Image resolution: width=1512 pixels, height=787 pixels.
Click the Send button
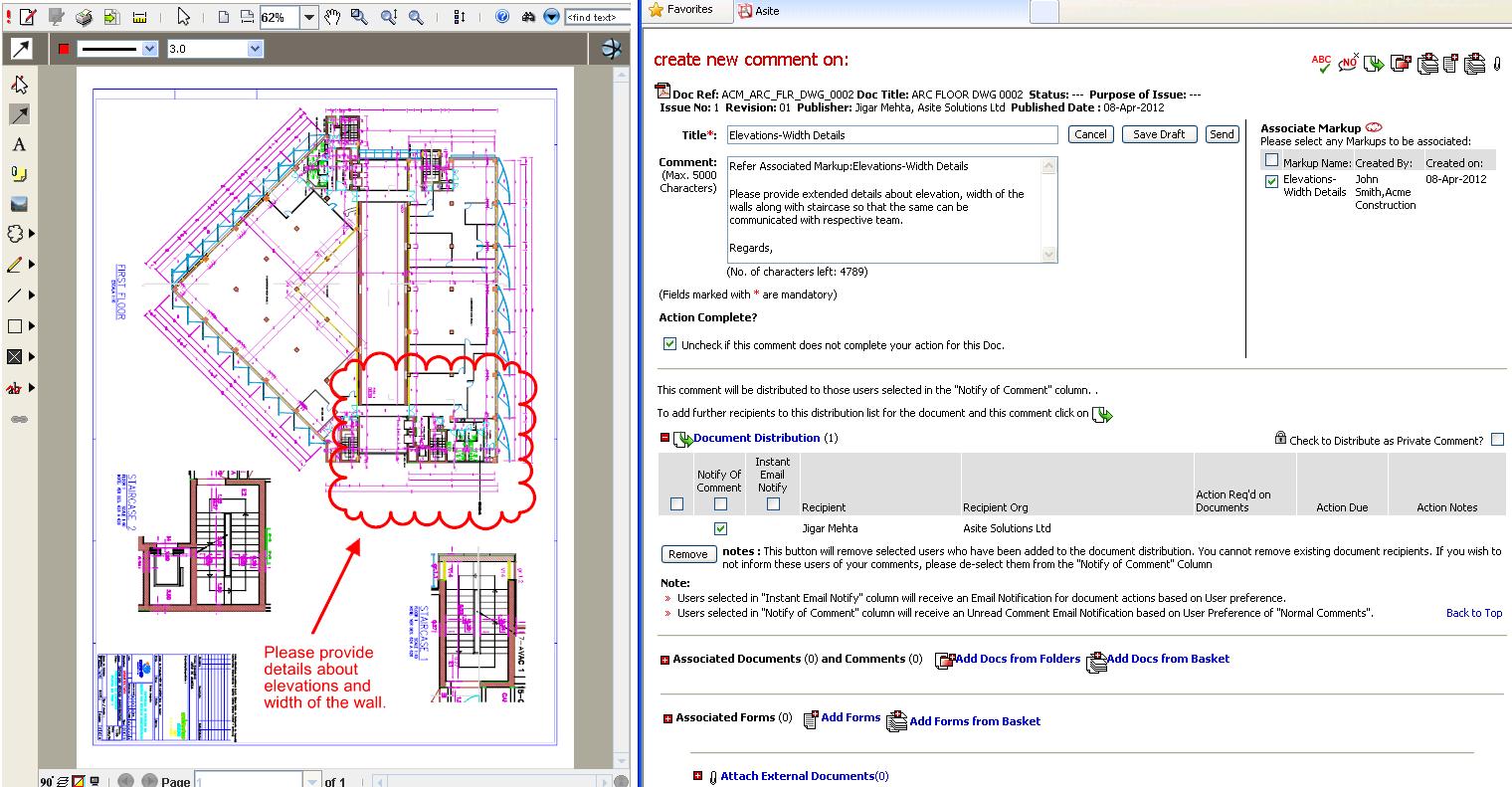[x=1222, y=134]
